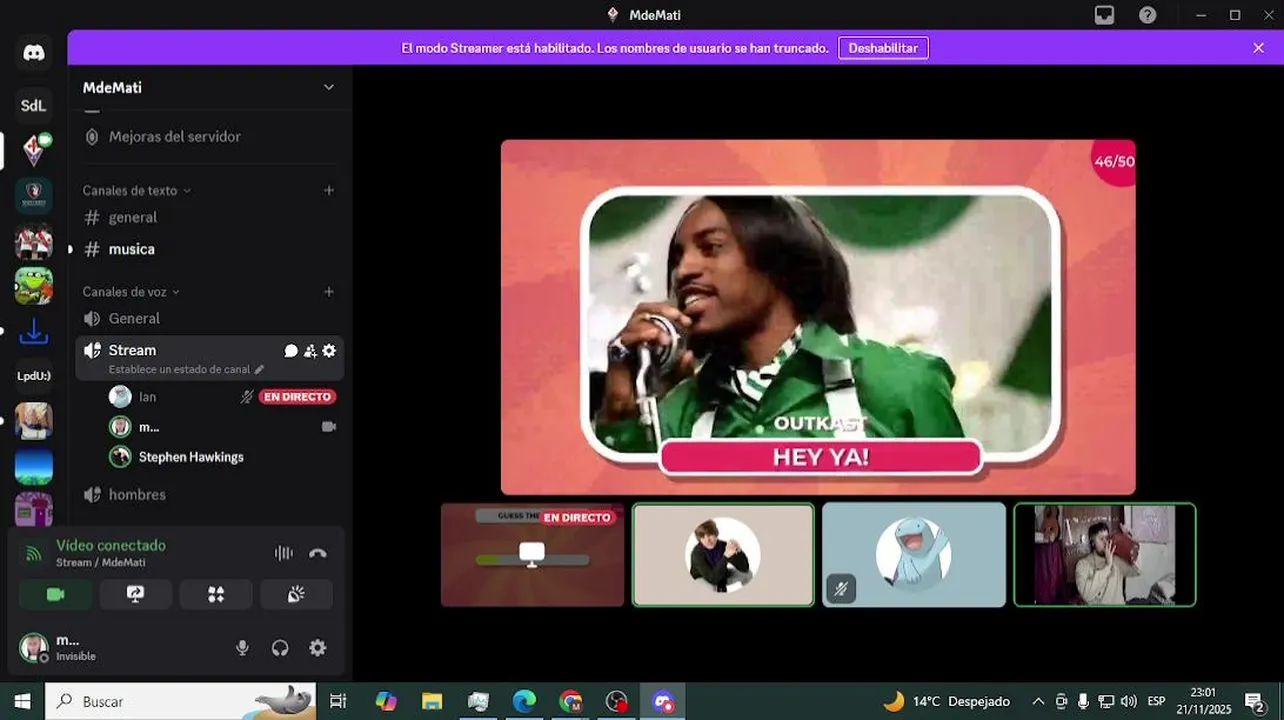Show hidden system tray icons

pyautogui.click(x=1038, y=701)
